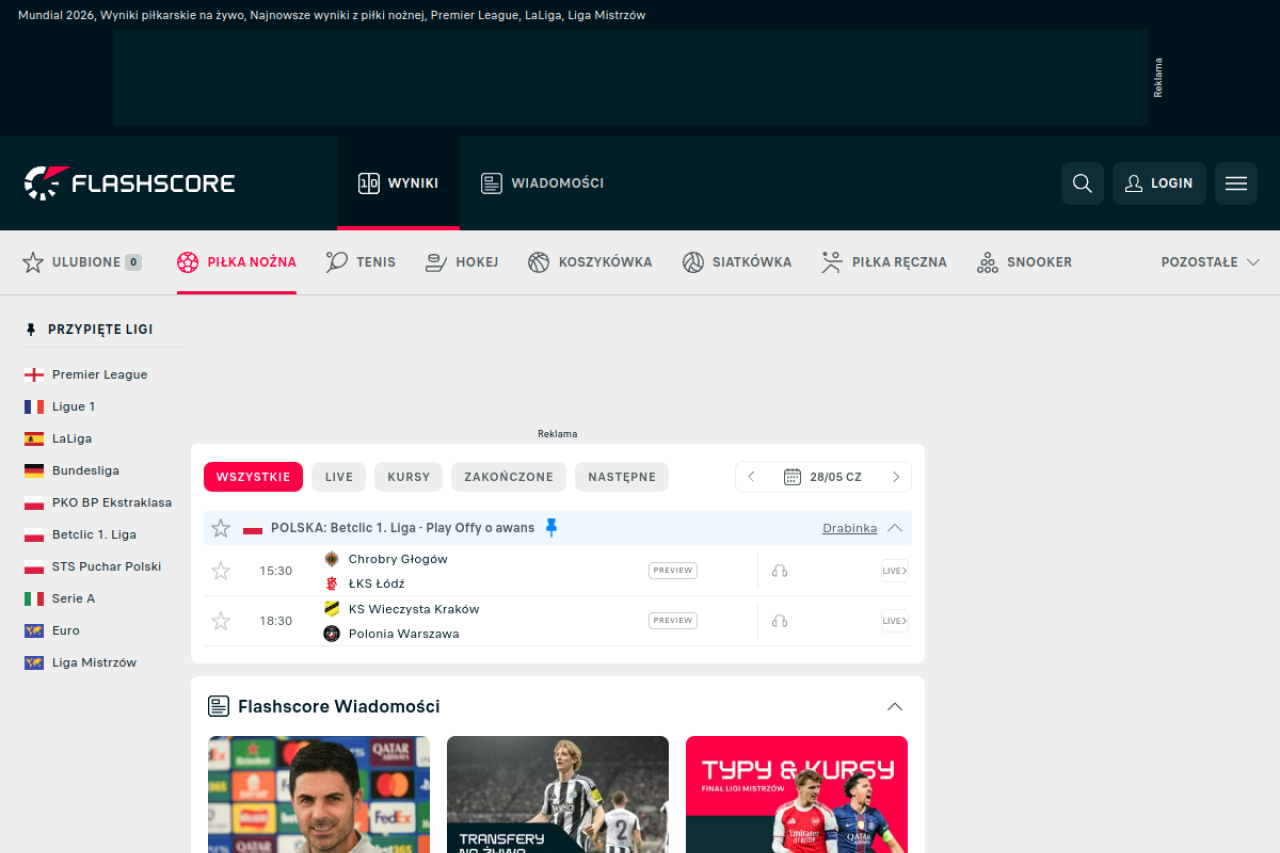The image size is (1280, 853).
Task: Open the hamburger menu icon
Action: pos(1236,183)
